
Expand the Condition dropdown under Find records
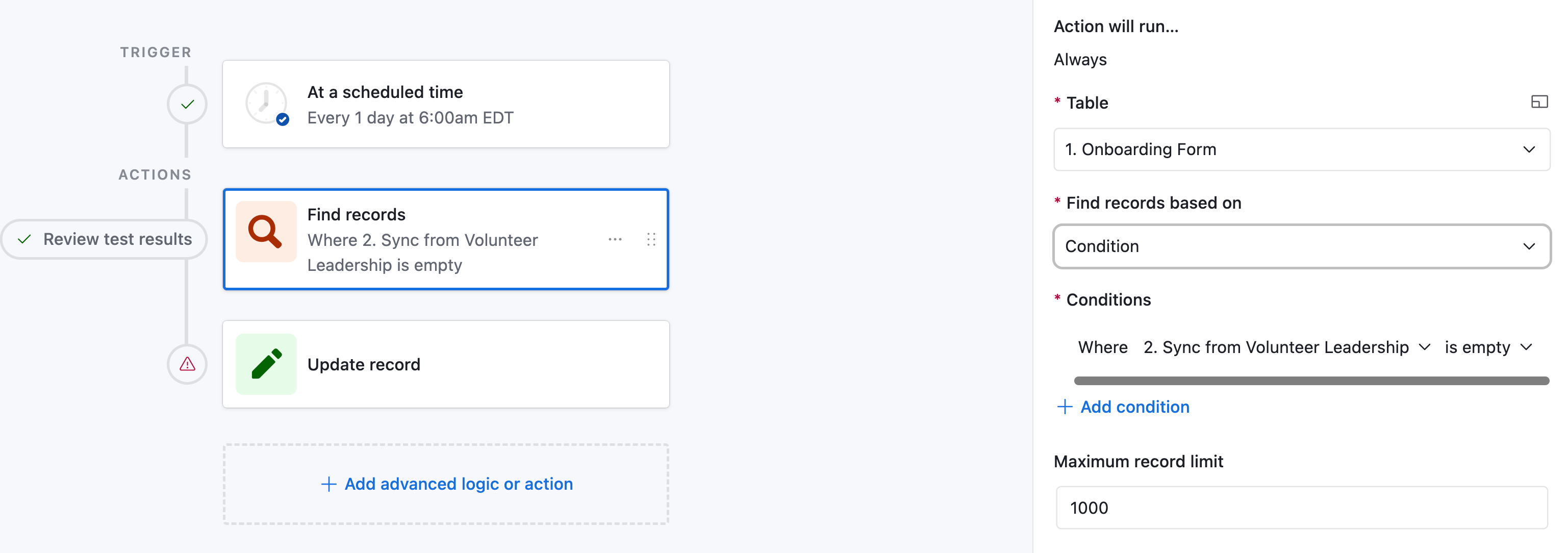1301,246
